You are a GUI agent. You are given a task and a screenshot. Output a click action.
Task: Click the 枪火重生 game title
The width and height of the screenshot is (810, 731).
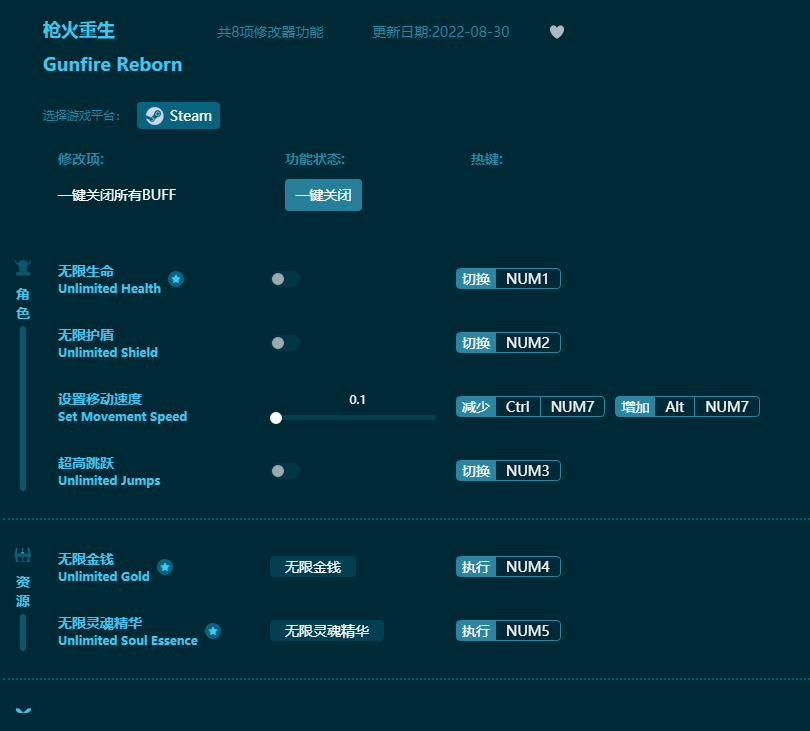tap(79, 30)
